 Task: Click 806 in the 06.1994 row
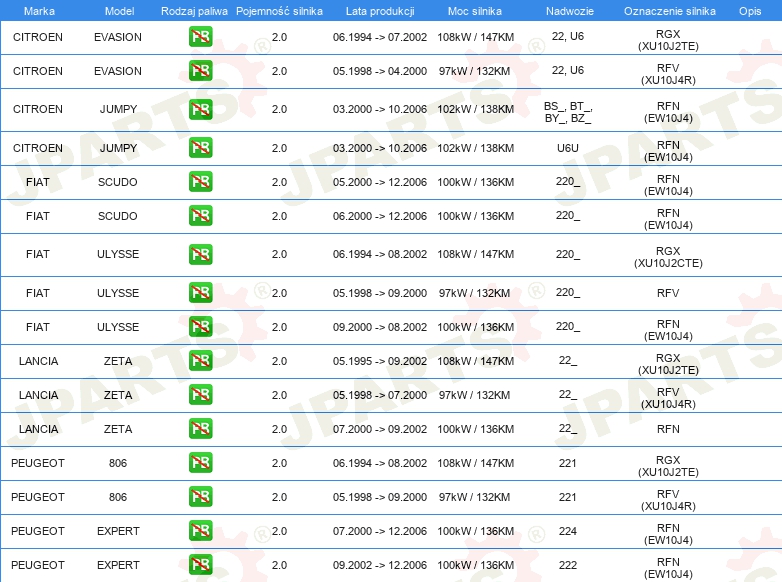pyautogui.click(x=118, y=463)
